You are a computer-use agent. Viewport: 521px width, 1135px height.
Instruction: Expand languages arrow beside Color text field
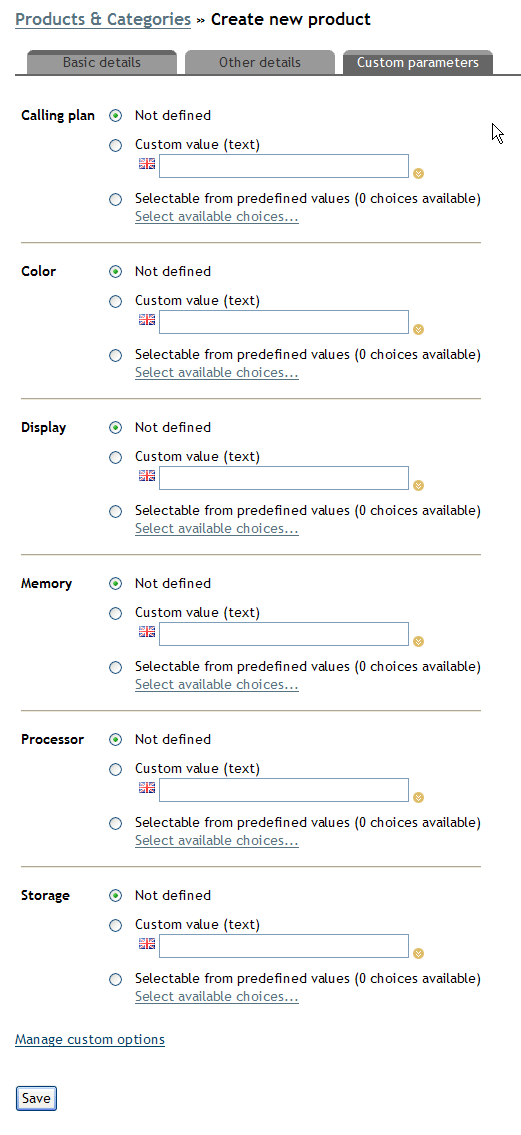[419, 329]
